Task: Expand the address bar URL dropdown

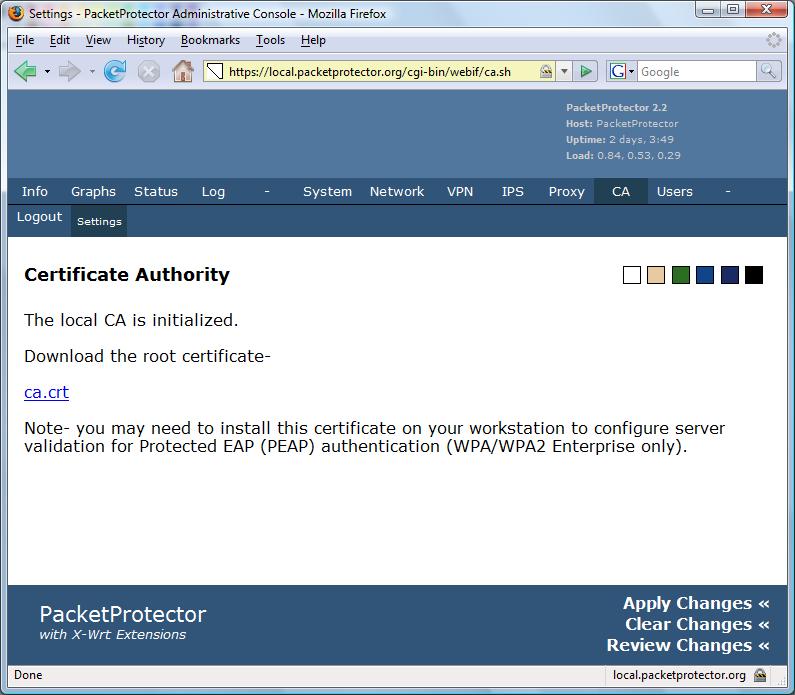Action: click(x=564, y=71)
